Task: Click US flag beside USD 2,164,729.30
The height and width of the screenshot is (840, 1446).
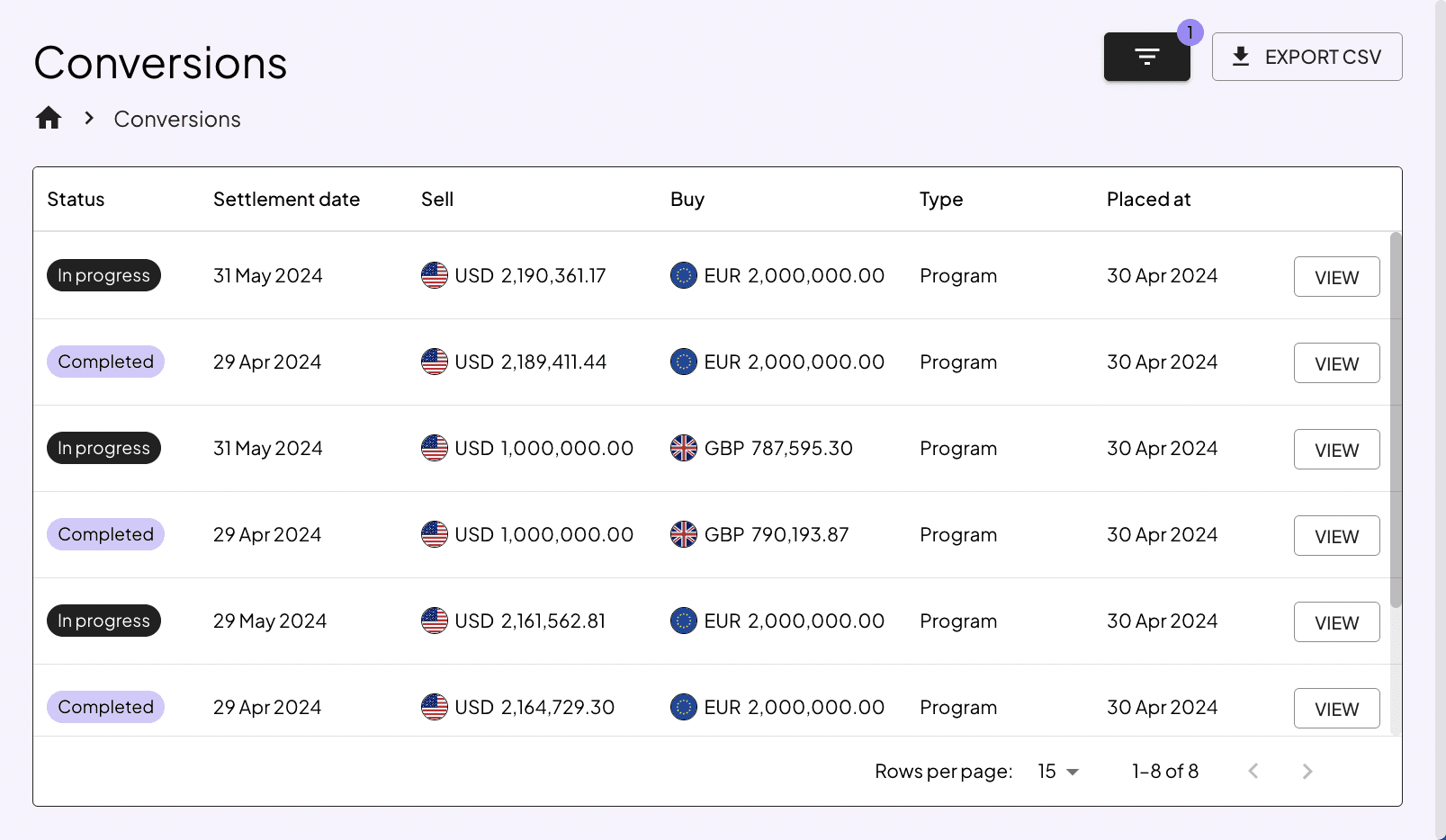Action: [435, 707]
